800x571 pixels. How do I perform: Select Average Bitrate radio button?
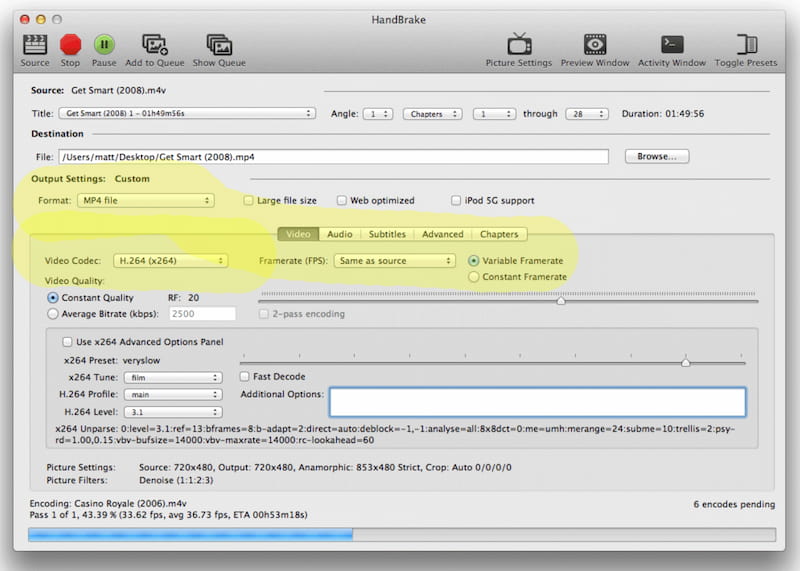click(x=53, y=314)
